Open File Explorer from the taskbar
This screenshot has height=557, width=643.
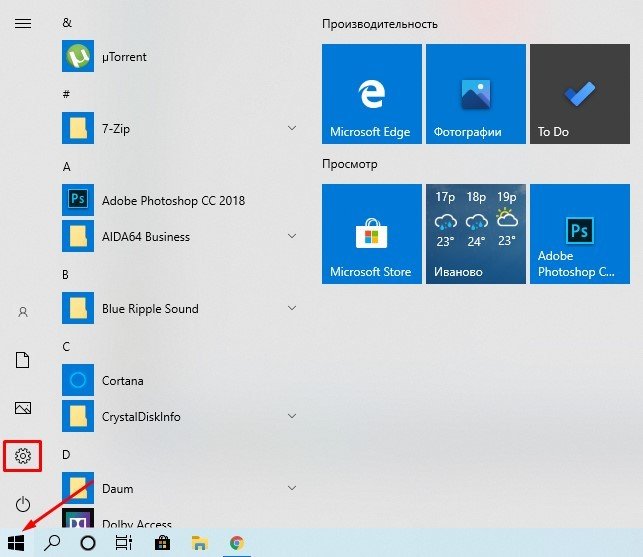pos(200,543)
